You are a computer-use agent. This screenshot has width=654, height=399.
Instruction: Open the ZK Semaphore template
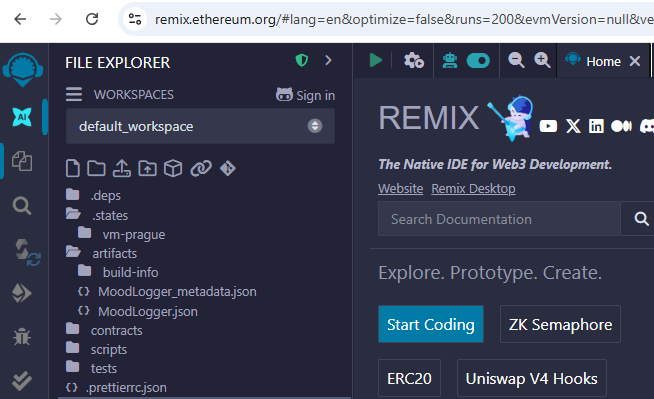coord(560,324)
